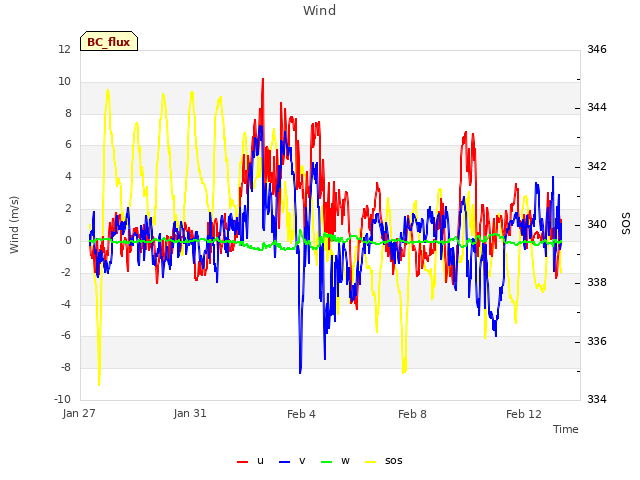Click the blue v legend marker
Viewport: 640px width, 480px height.
pyautogui.click(x=284, y=462)
